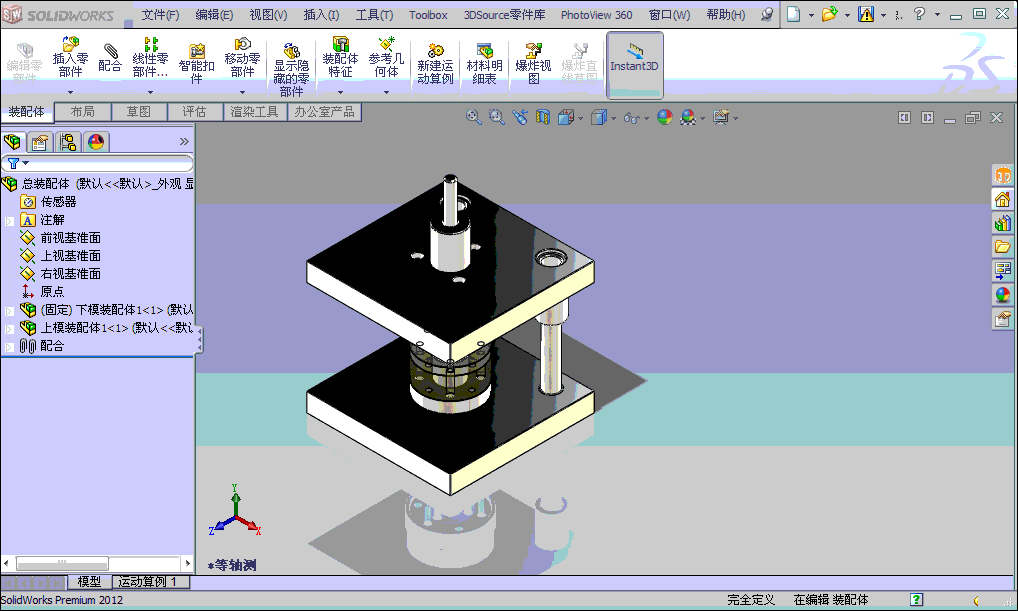This screenshot has width=1018, height=611.
Task: Switch to the 评估 tab
Action: [x=194, y=112]
